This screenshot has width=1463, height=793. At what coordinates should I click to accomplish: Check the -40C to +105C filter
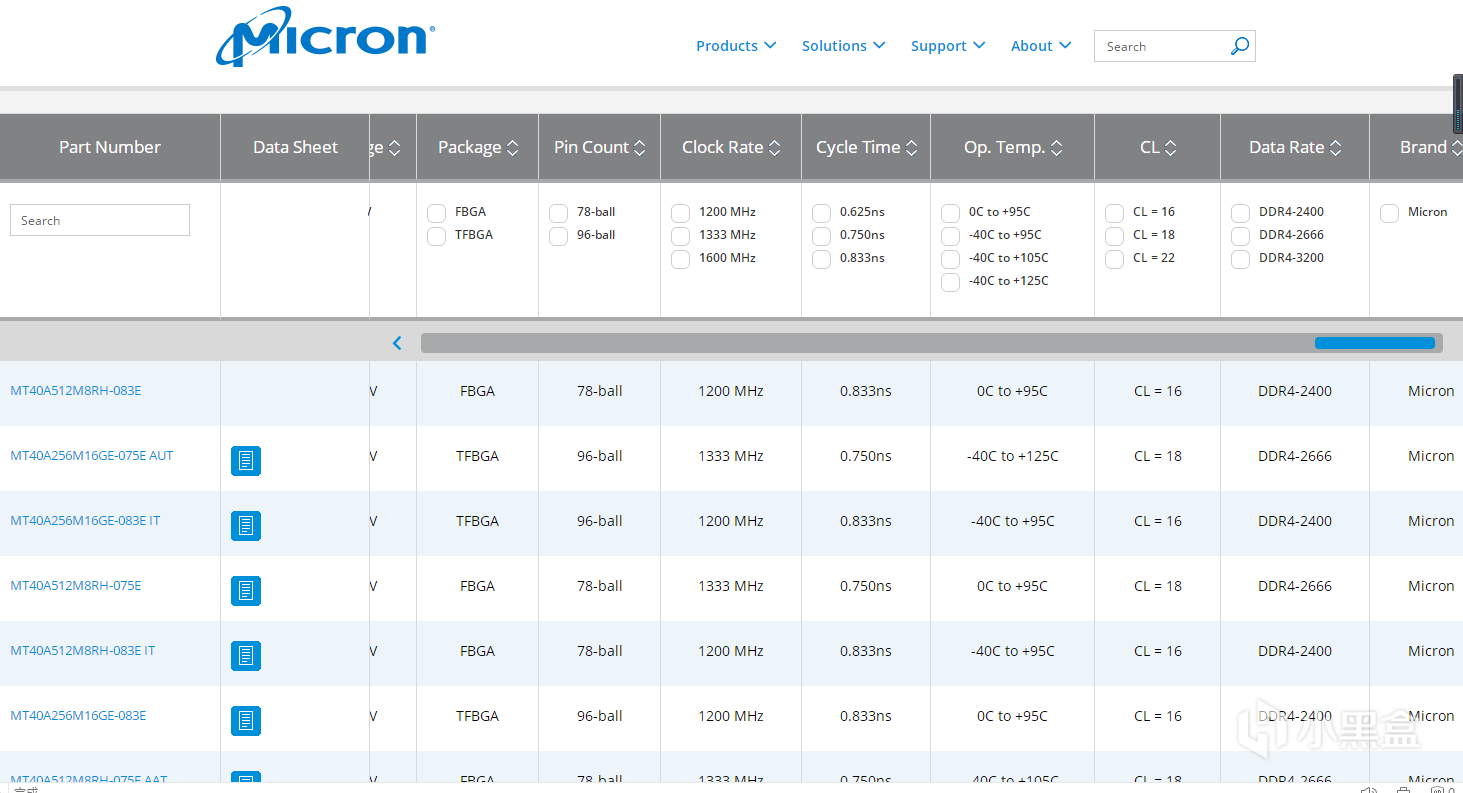(950, 259)
